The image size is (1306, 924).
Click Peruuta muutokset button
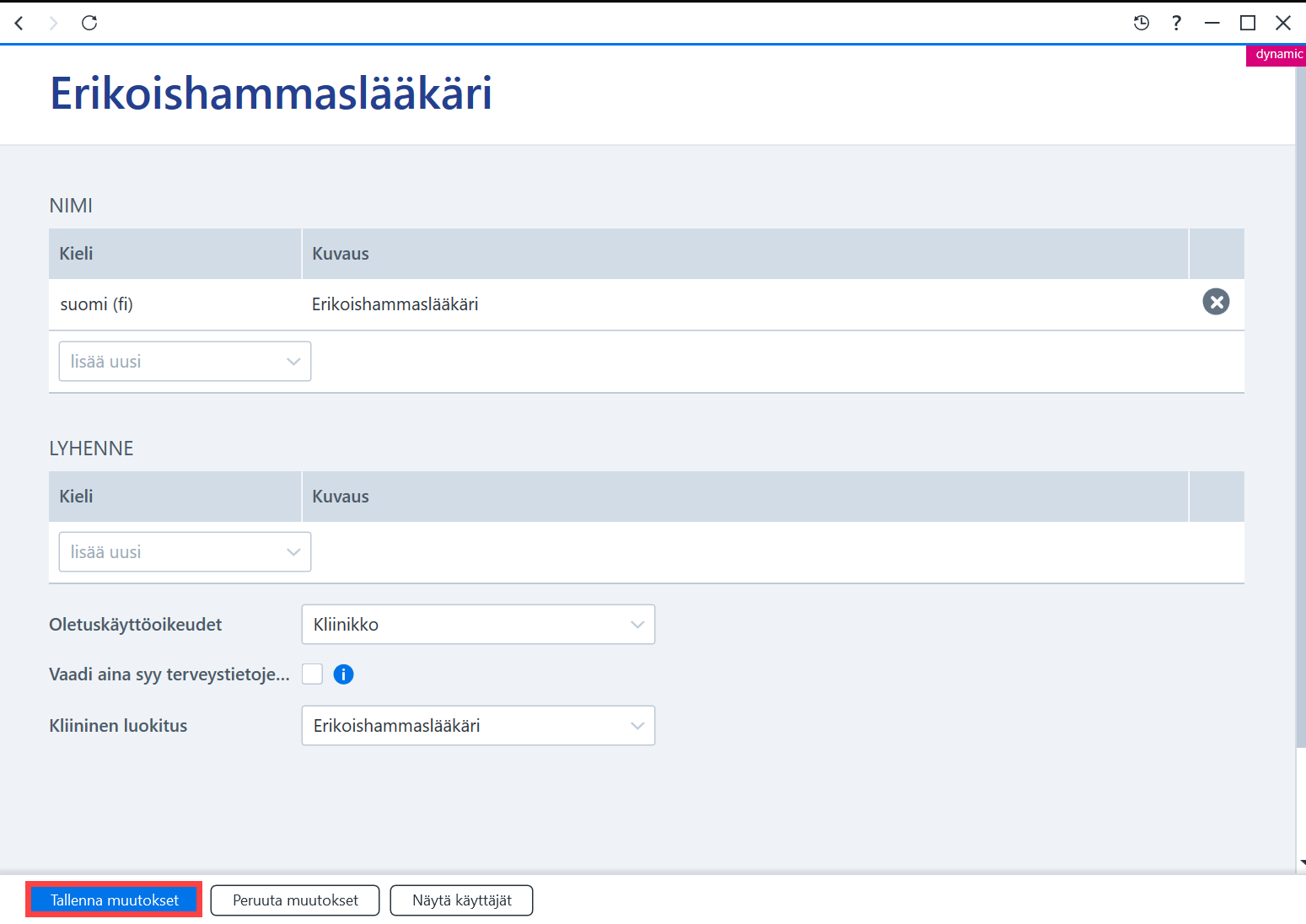(x=295, y=900)
